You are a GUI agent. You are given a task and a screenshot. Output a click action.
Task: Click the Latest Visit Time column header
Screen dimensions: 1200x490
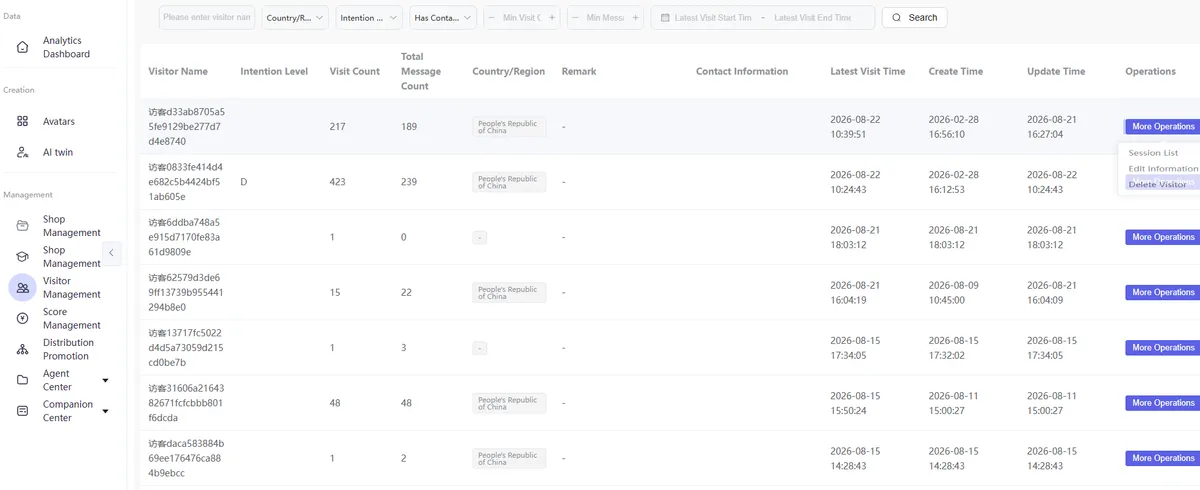868,72
